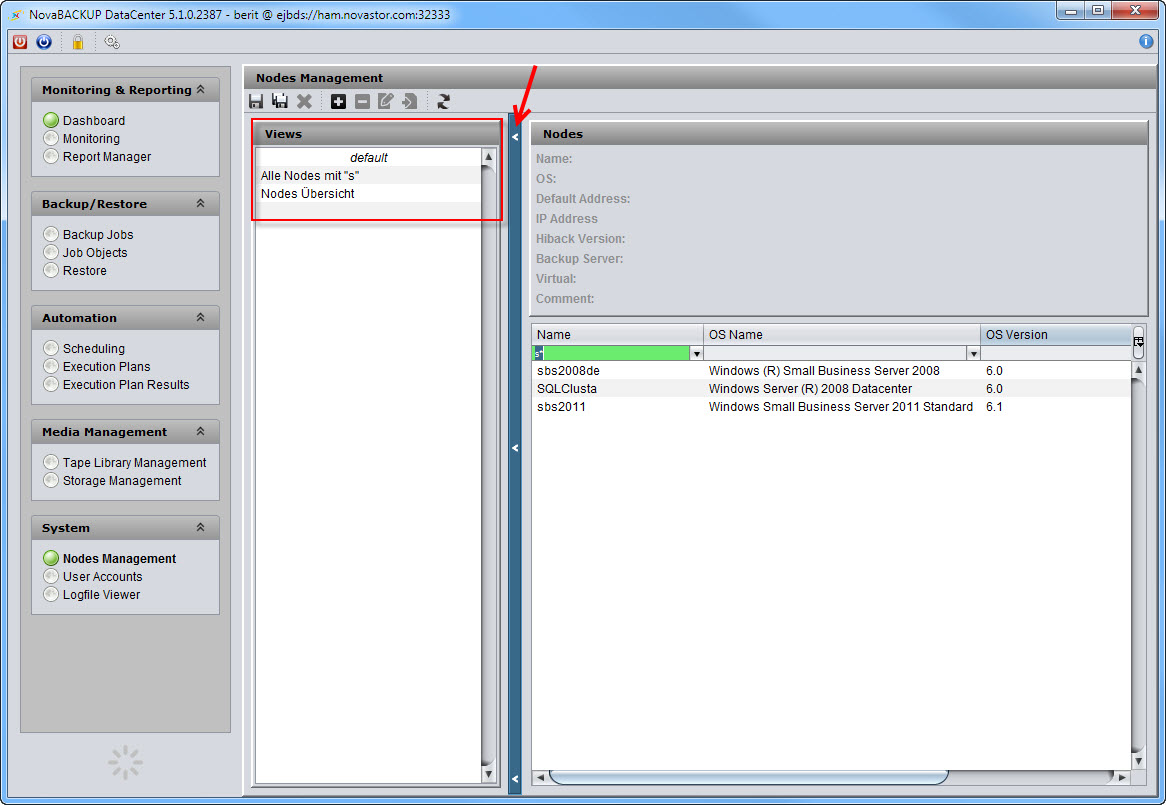Image resolution: width=1166 pixels, height=805 pixels.
Task: Click the Views list scroll-down arrow
Action: (x=489, y=775)
